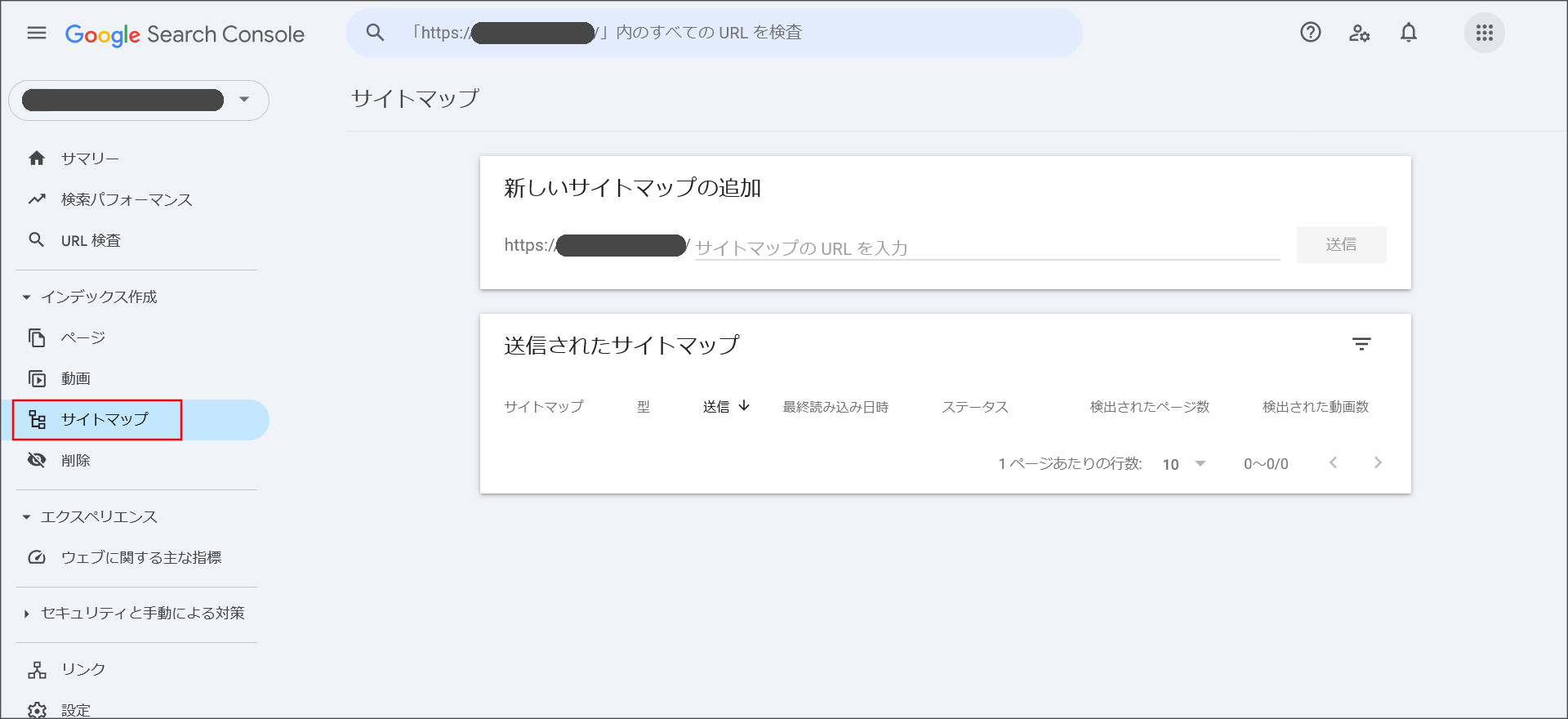Click the サイトマップ page title
1568x719 pixels.
415,99
